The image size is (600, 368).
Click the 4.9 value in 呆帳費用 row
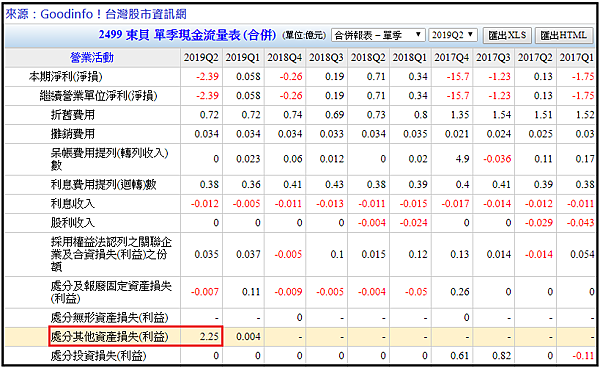(x=462, y=159)
